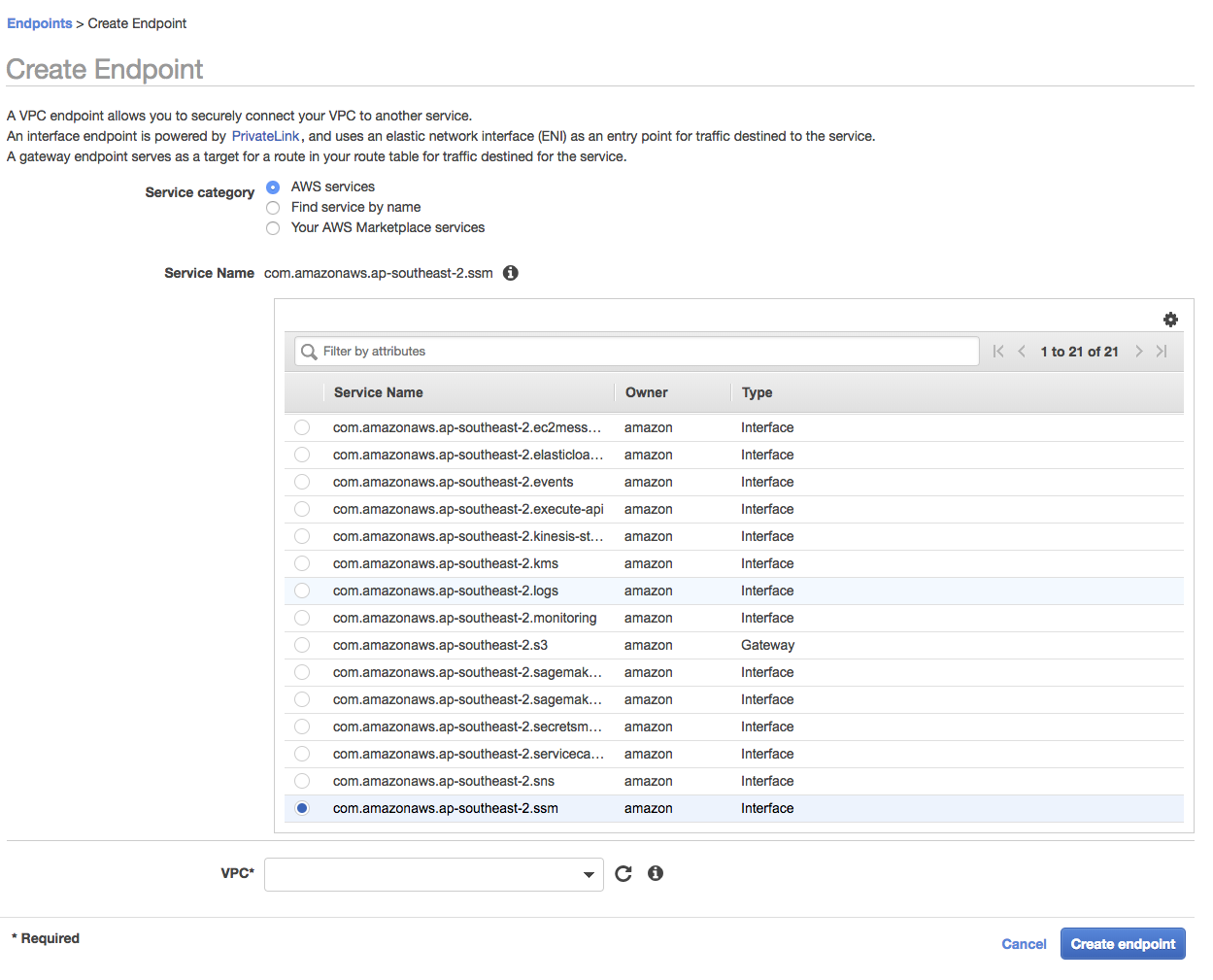Image resolution: width=1213 pixels, height=980 pixels.
Task: Click the info icon next to the VPC dropdown
Action: [655, 873]
